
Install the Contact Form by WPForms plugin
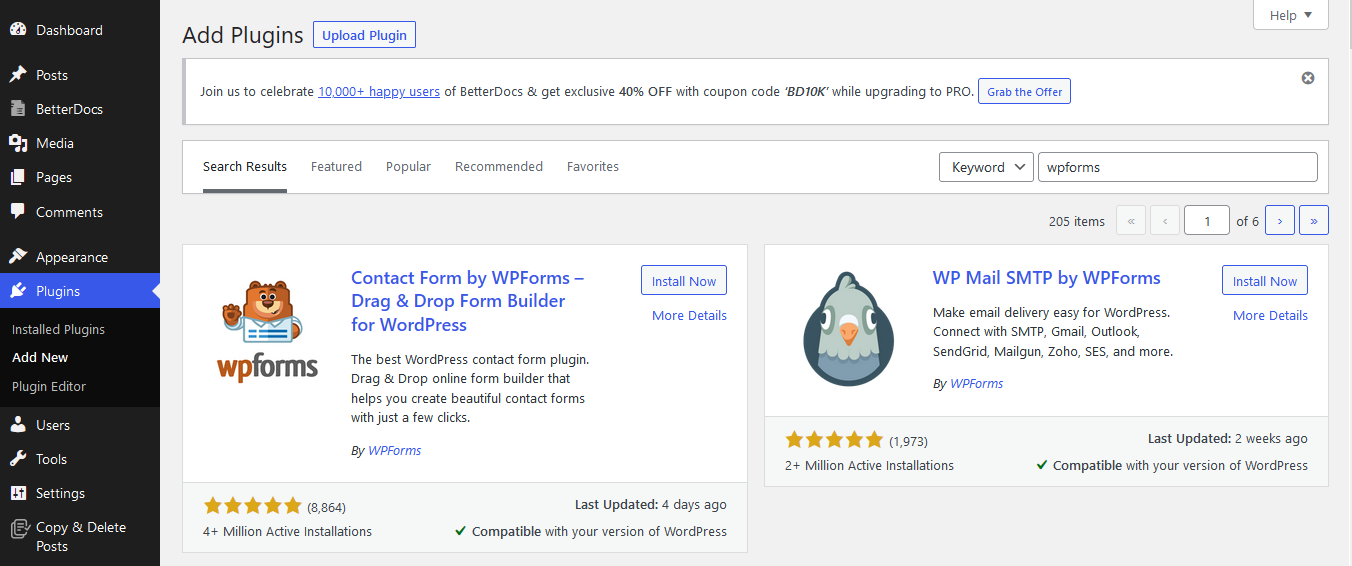(684, 281)
